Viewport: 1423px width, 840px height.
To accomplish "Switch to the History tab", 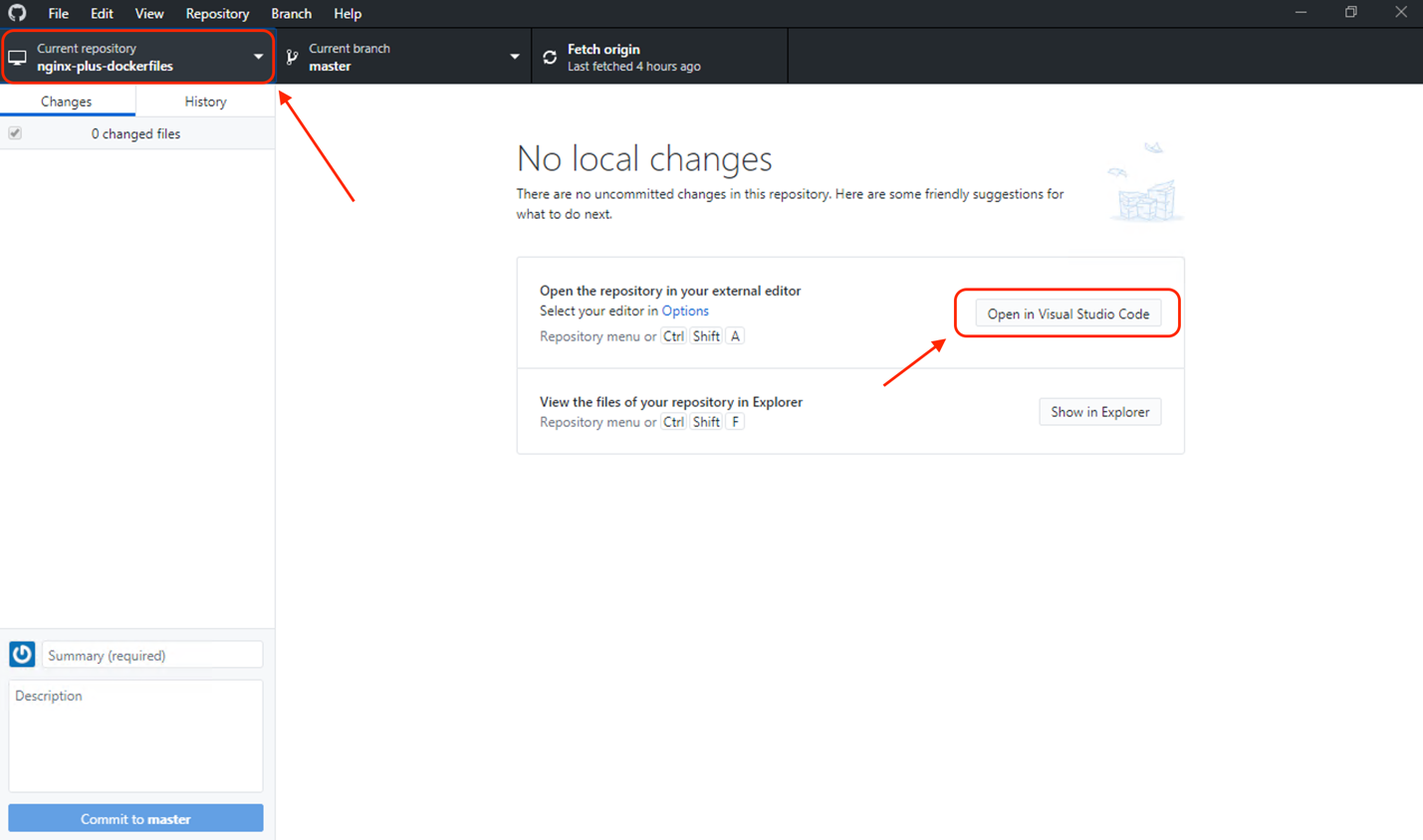I will (x=205, y=102).
